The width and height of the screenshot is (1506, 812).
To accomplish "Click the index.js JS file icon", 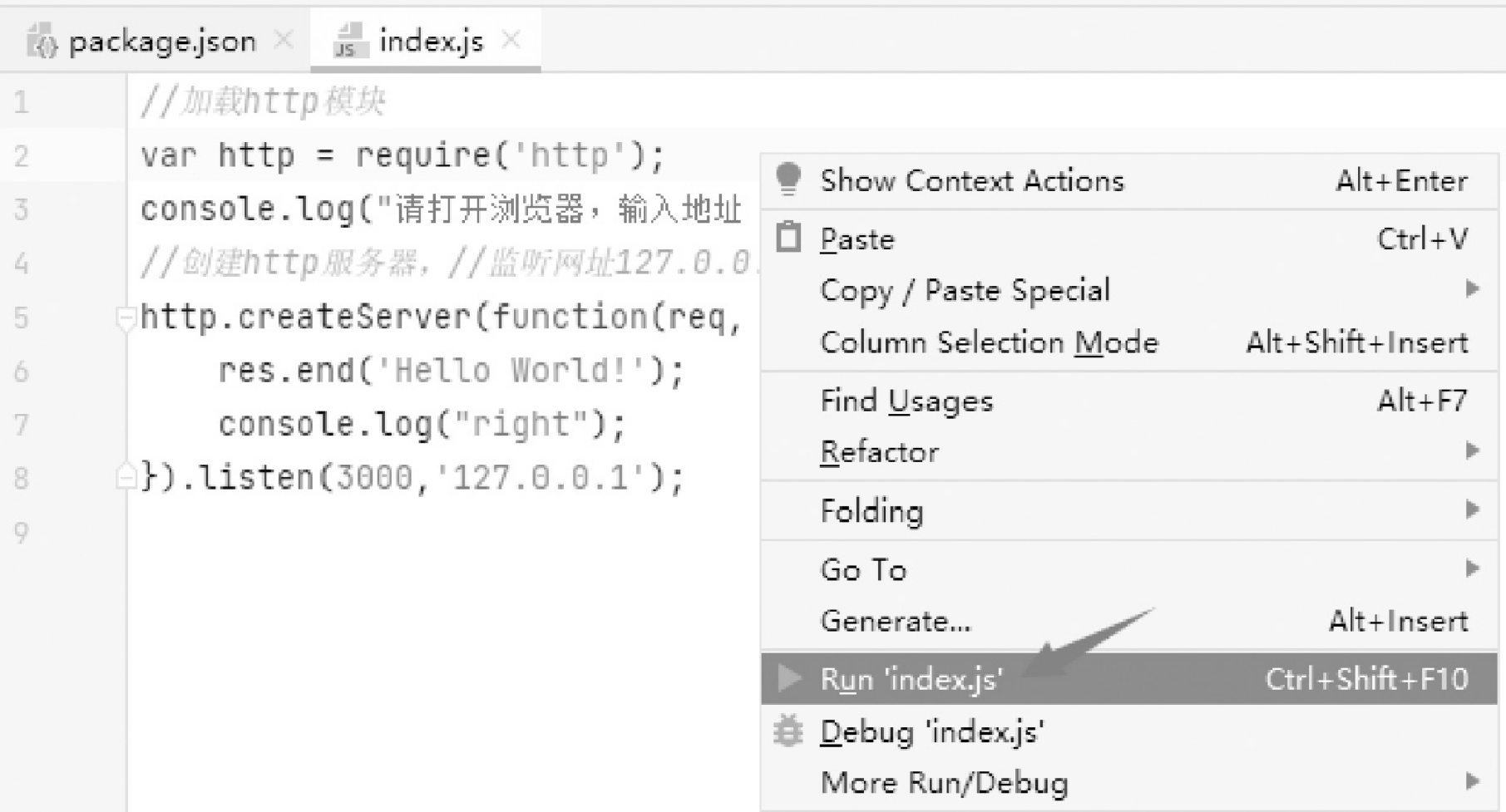I will click(349, 41).
